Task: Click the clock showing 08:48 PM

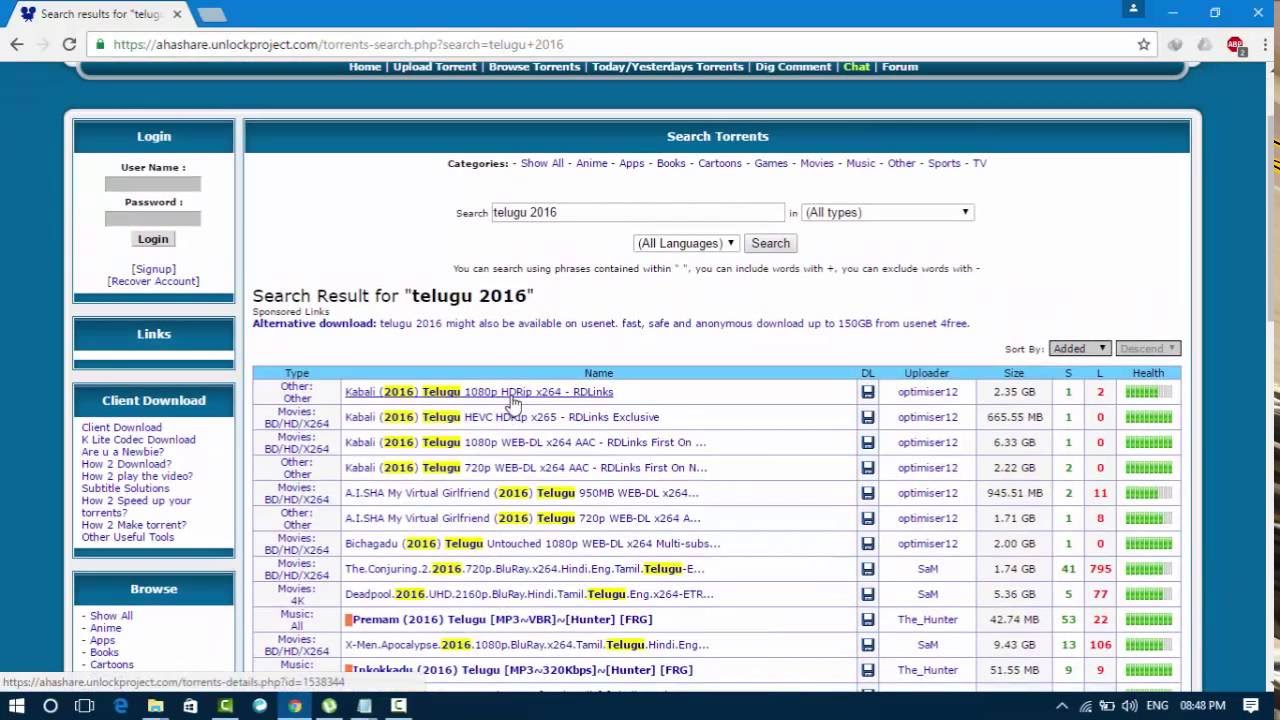Action: [x=1203, y=705]
